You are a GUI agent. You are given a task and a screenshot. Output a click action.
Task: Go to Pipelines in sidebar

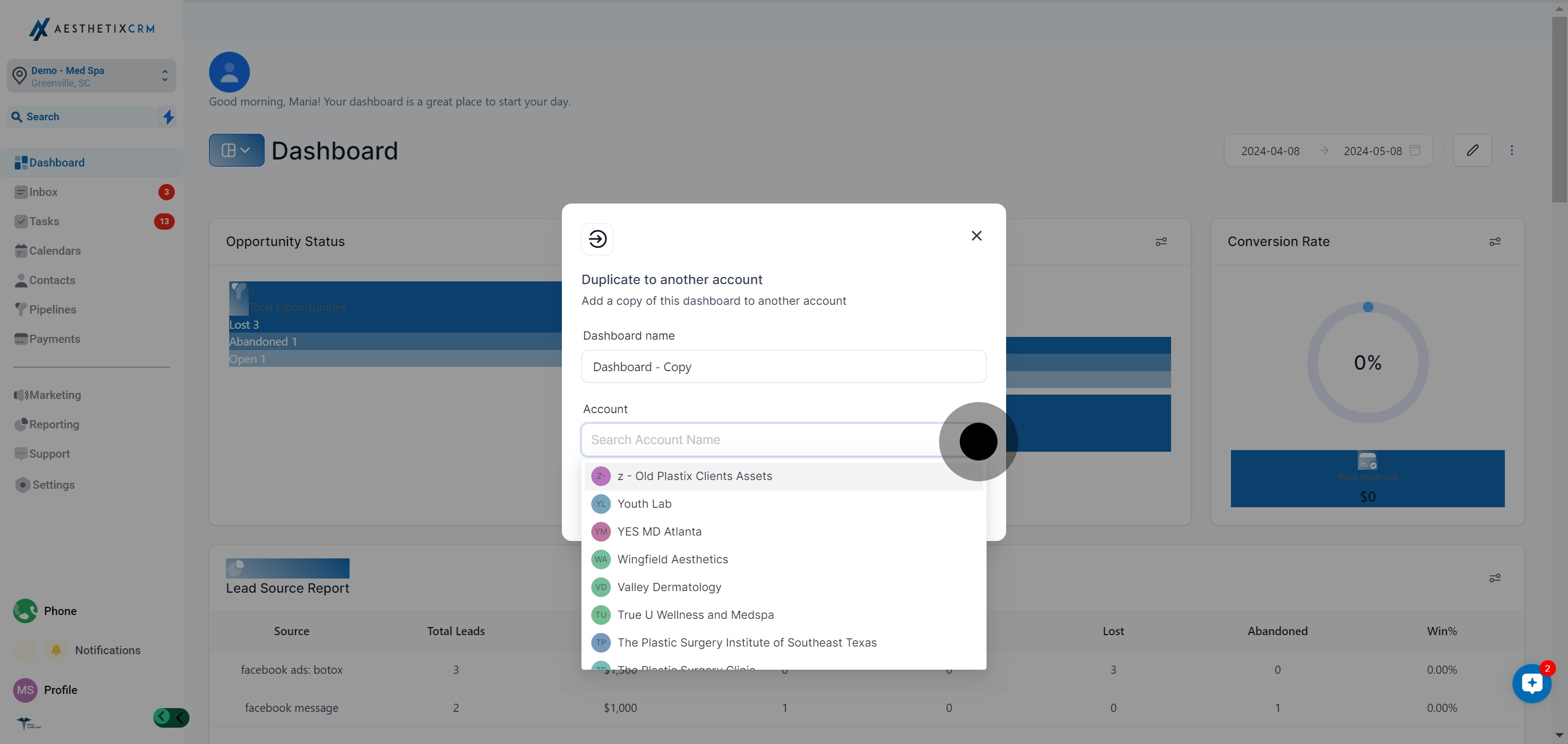tap(52, 310)
